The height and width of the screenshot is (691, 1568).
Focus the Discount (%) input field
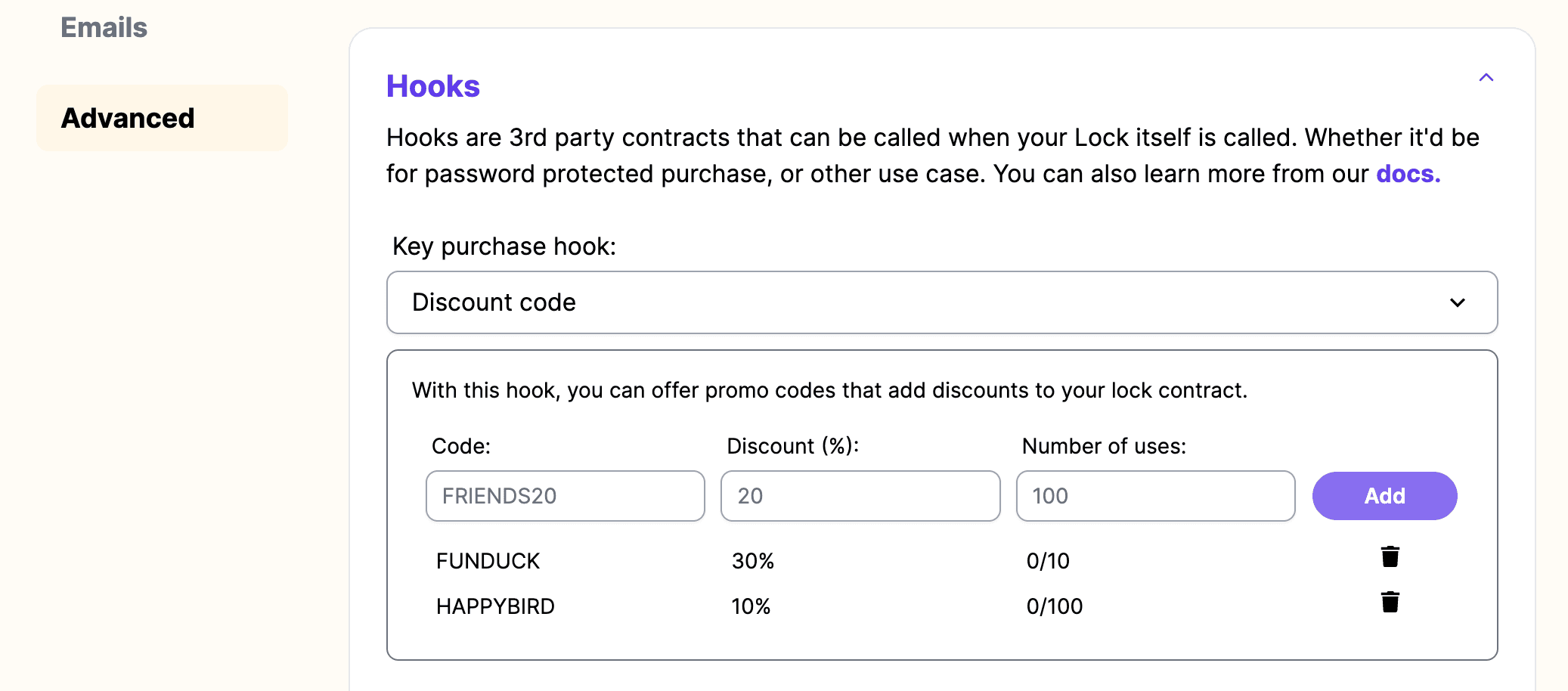(x=860, y=496)
